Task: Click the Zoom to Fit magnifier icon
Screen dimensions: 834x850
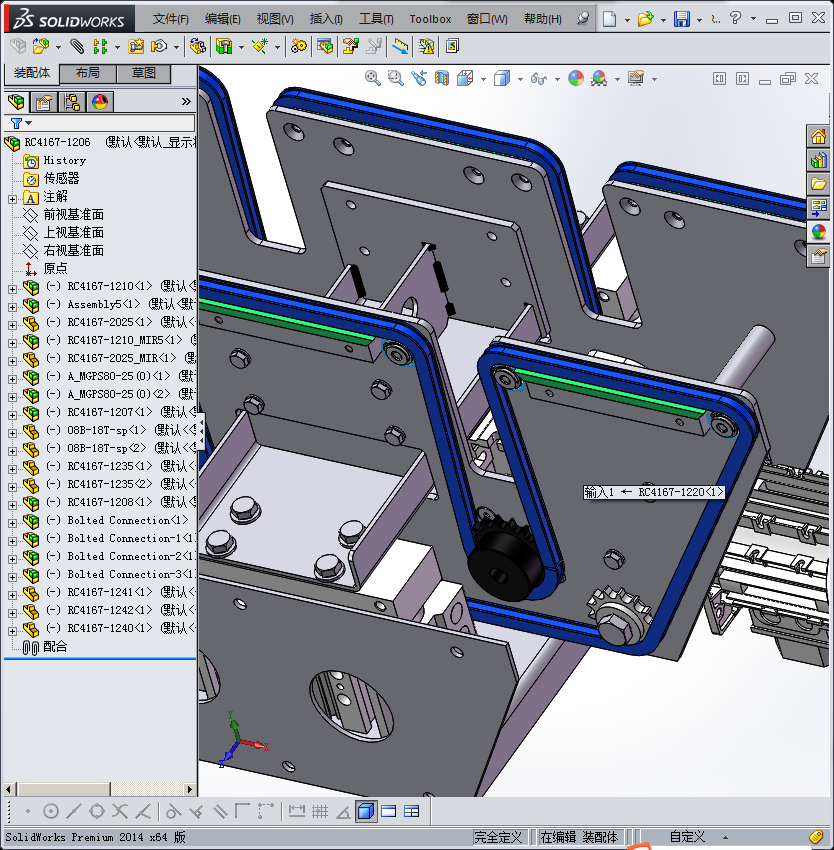Action: [373, 78]
